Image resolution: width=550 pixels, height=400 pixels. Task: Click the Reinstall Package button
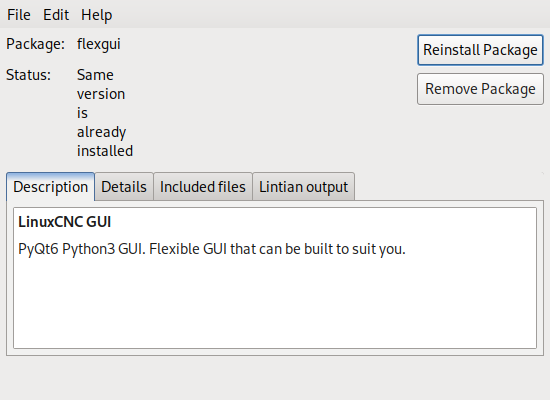click(x=480, y=50)
